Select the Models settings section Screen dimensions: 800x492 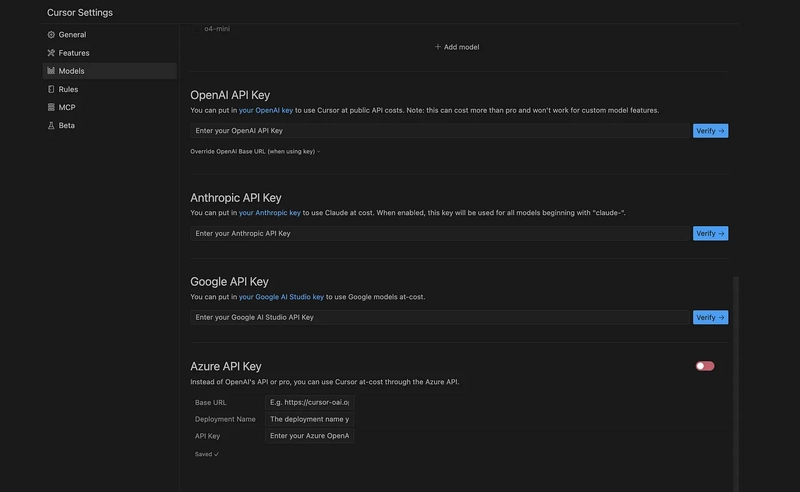tap(110, 71)
